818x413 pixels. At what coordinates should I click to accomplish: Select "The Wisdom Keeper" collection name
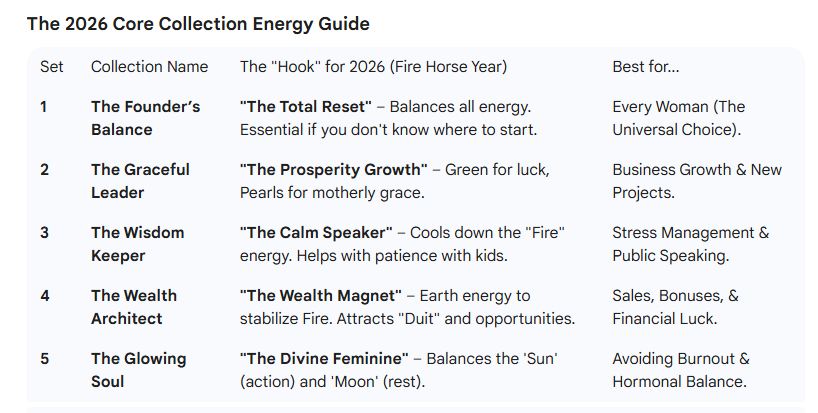[x=137, y=244]
